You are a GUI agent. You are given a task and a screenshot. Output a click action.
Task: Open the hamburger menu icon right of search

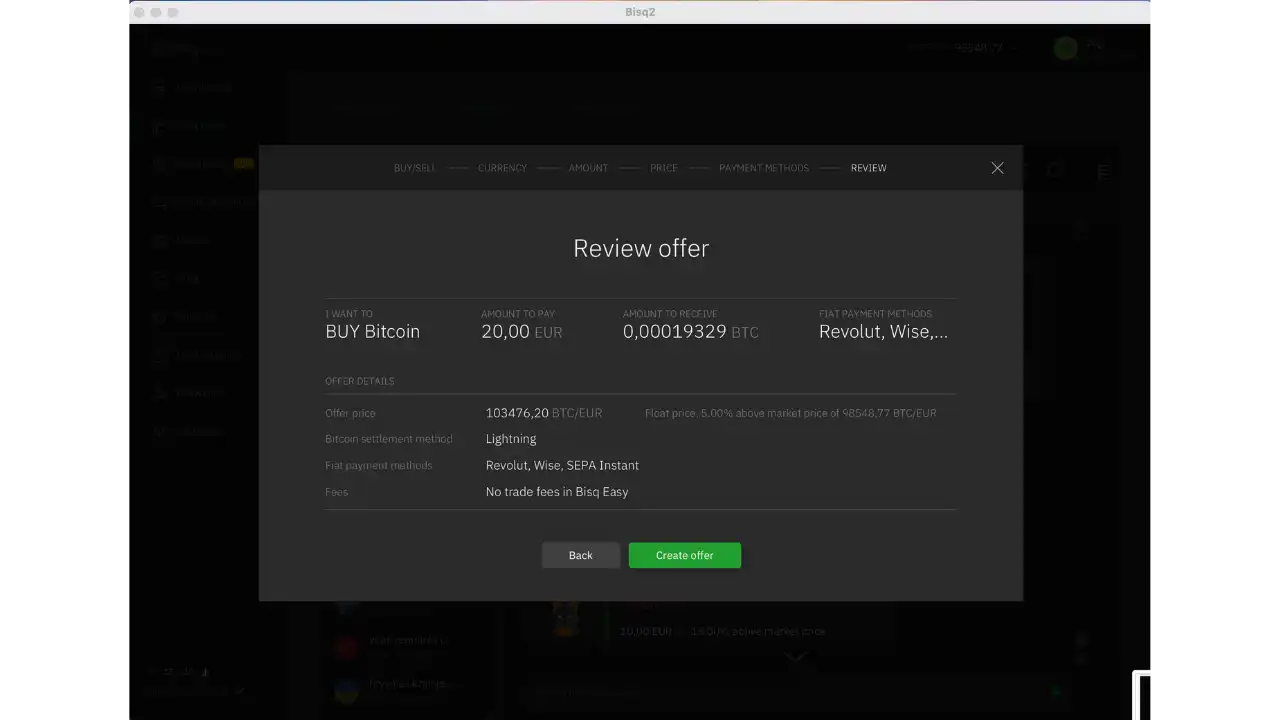1104,172
